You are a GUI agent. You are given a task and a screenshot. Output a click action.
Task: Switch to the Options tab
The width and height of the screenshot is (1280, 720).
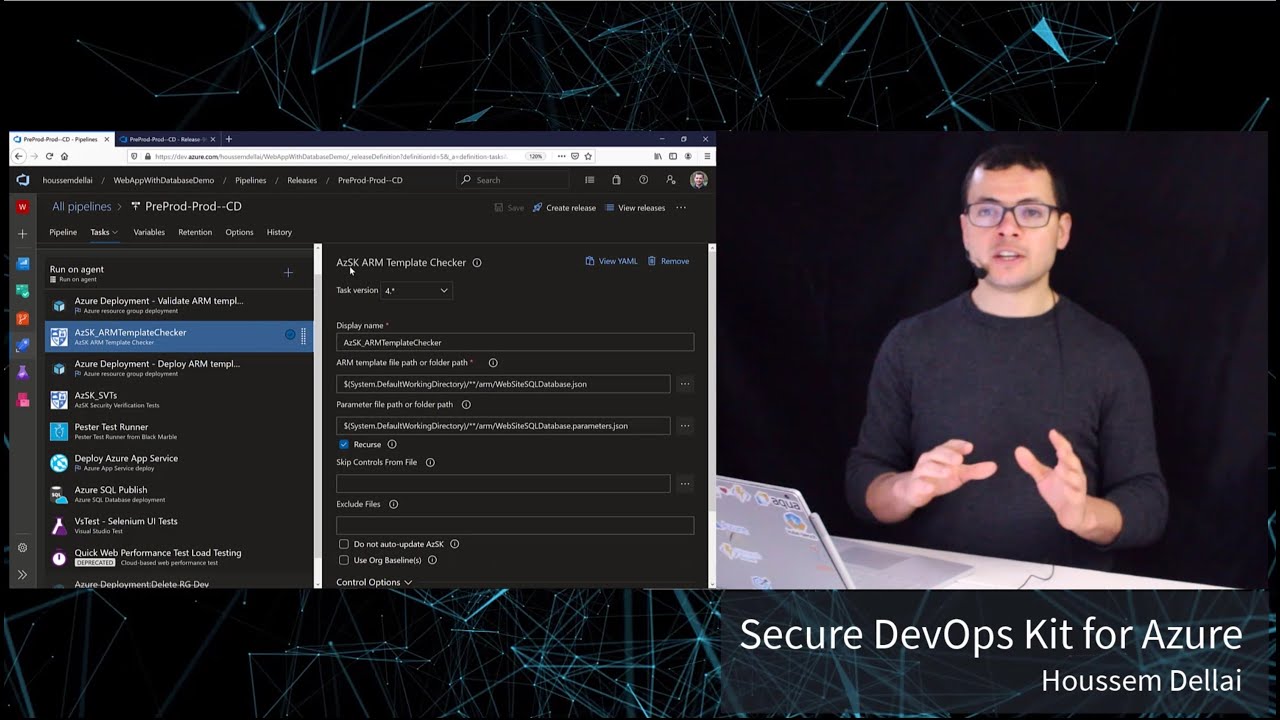[239, 232]
